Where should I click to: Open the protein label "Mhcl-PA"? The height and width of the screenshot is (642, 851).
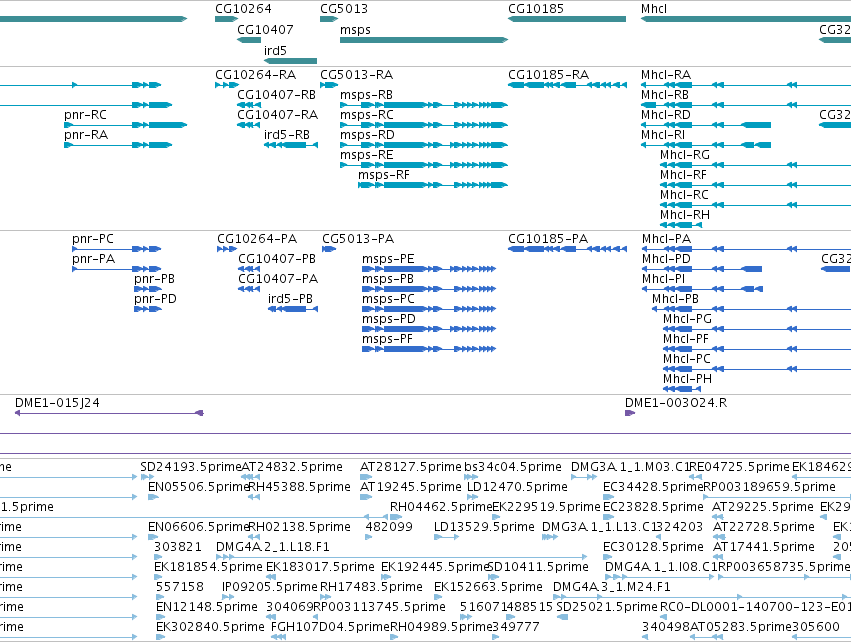tap(666, 239)
